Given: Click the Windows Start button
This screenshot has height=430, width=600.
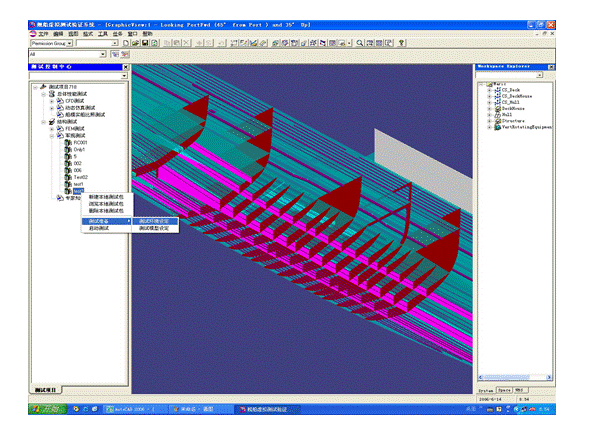Looking at the screenshot, I should click(45, 409).
